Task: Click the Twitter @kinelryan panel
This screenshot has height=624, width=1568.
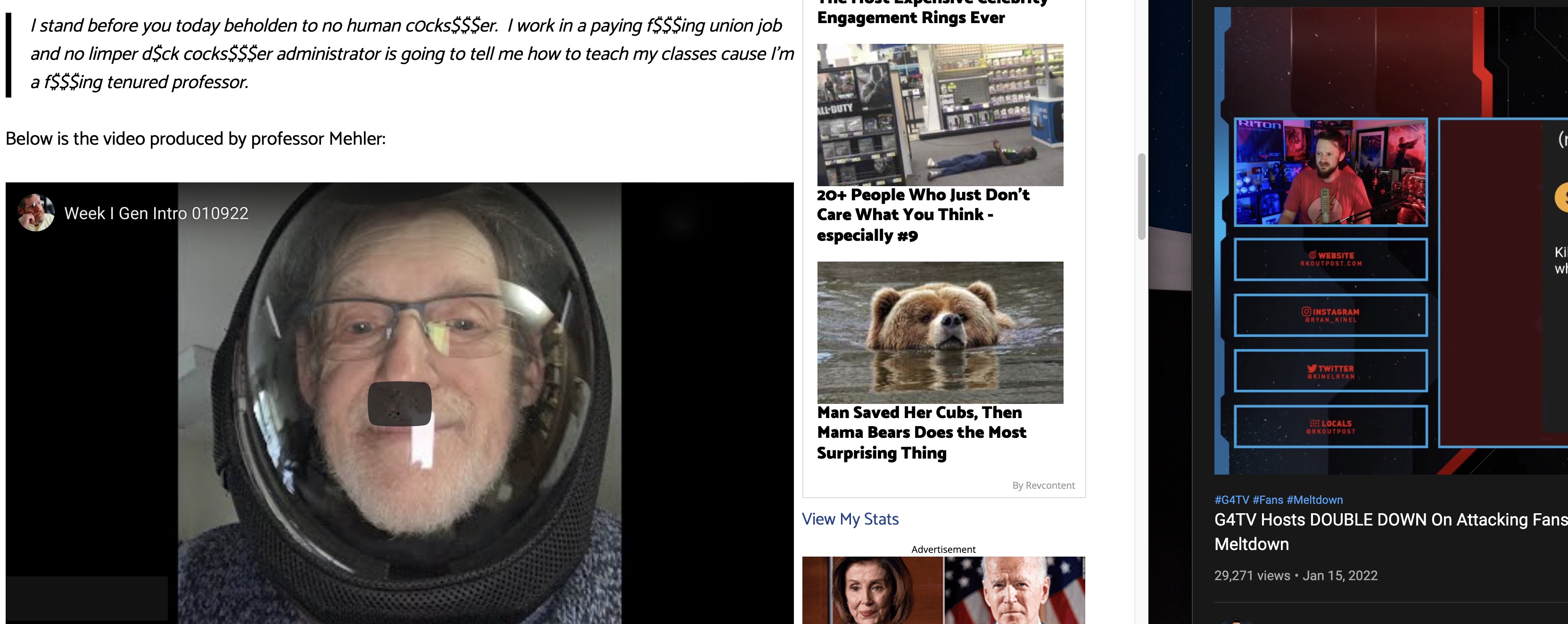Action: point(1330,371)
